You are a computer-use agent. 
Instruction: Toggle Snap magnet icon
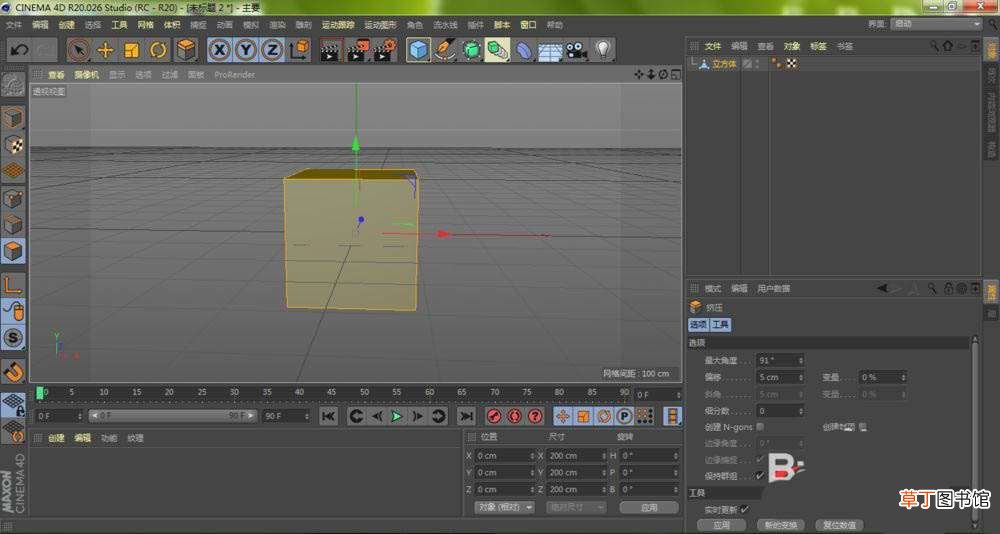(13, 371)
